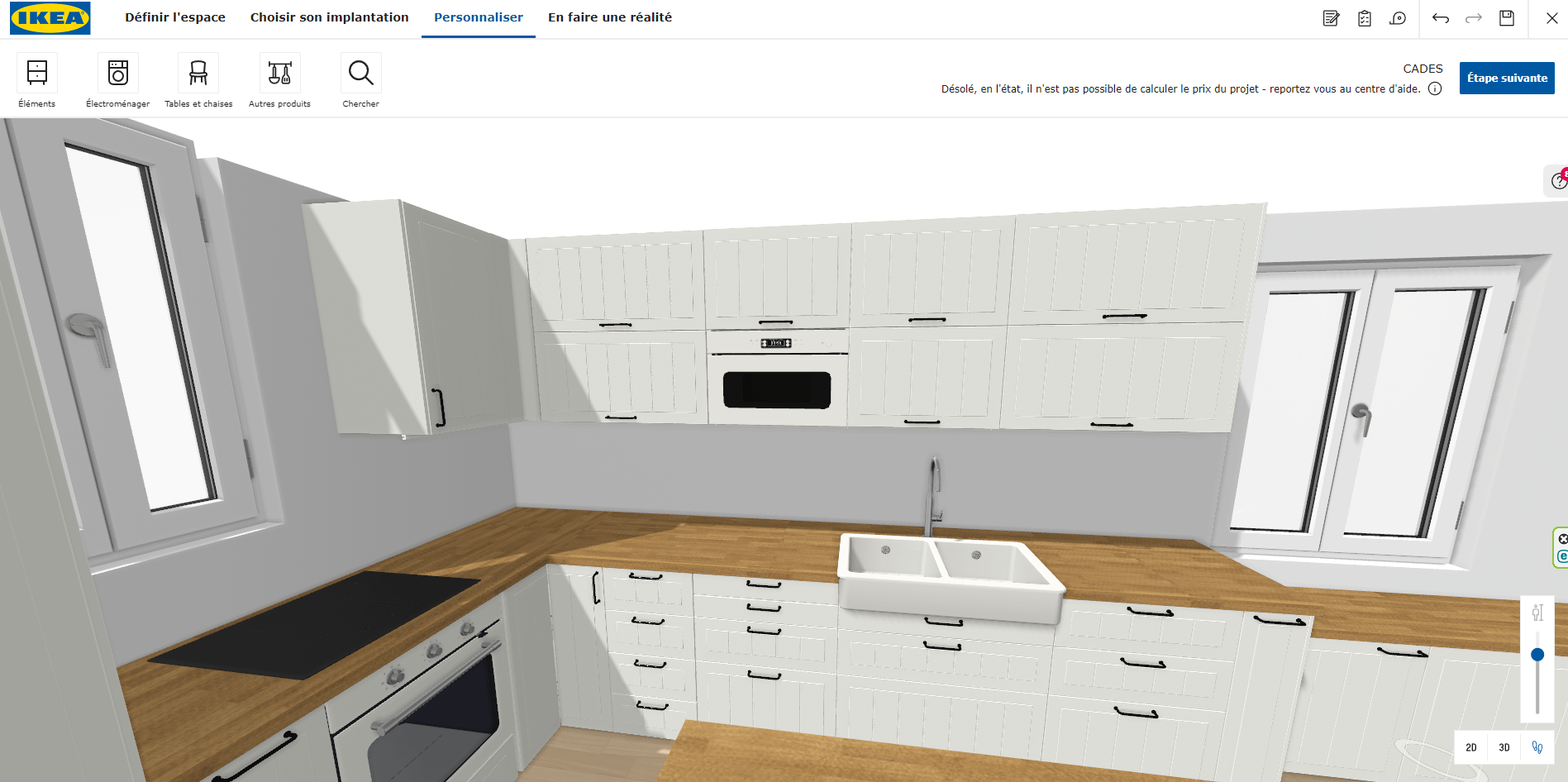The image size is (1568, 782).
Task: Open the Électroménager appliances catalog
Action: pos(118,80)
